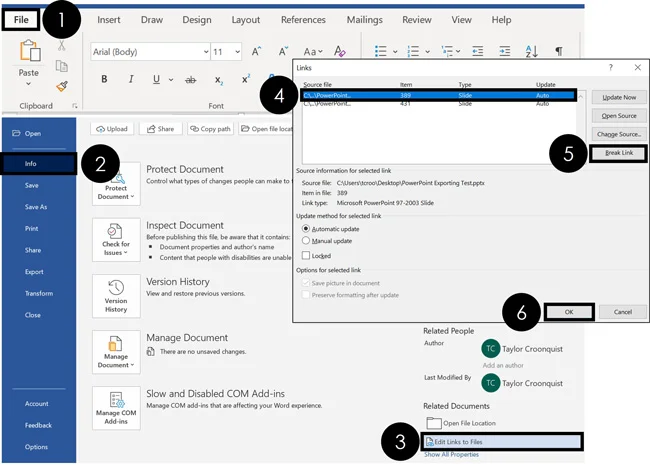Expand the Paste options arrow
The width and height of the screenshot is (650, 465).
coord(28,84)
